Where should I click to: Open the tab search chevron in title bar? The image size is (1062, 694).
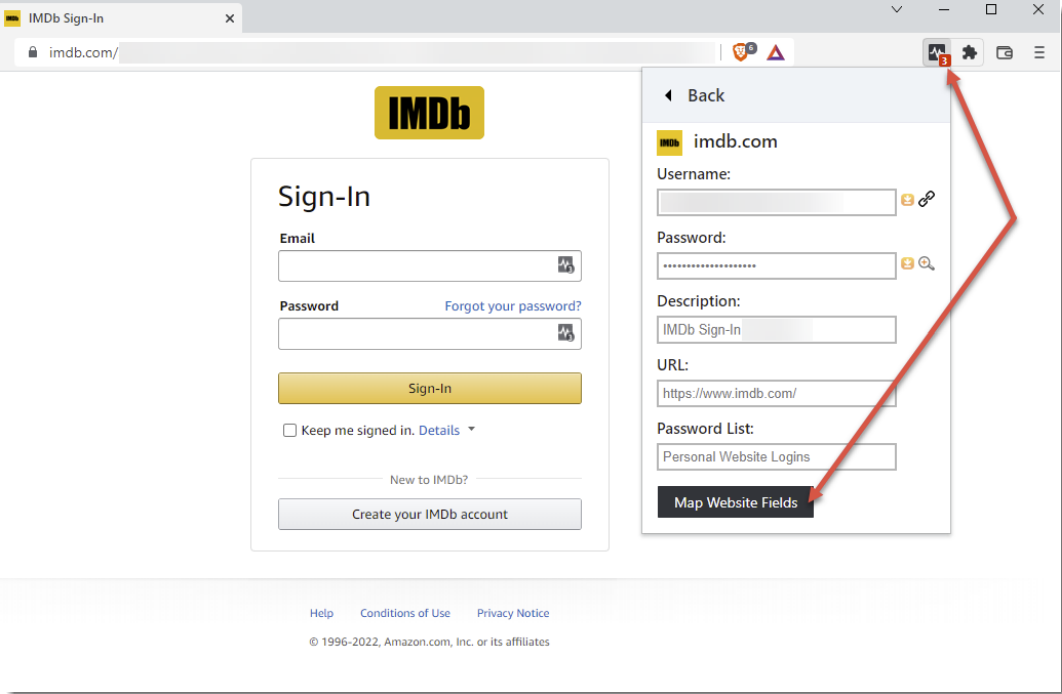tap(896, 9)
